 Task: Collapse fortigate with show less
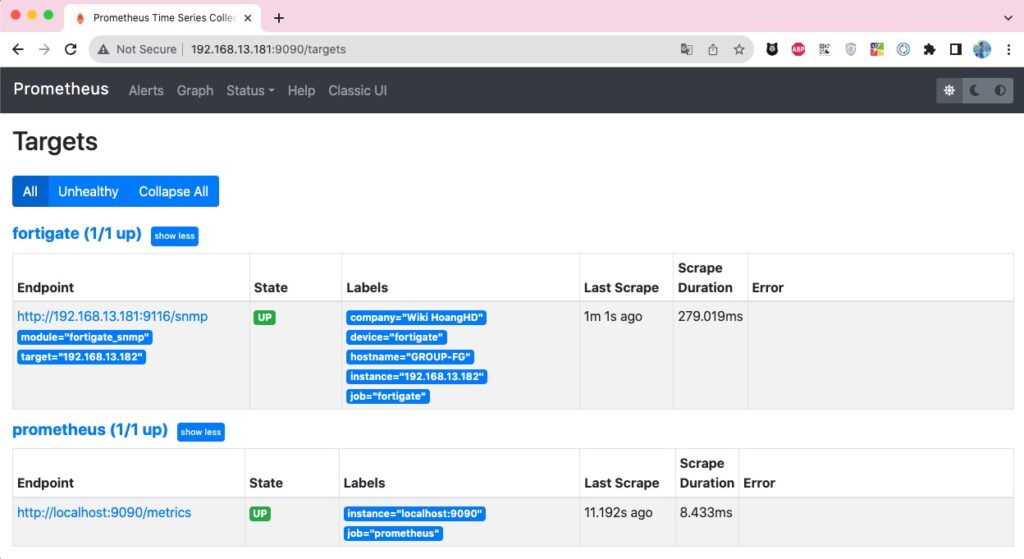pos(174,236)
